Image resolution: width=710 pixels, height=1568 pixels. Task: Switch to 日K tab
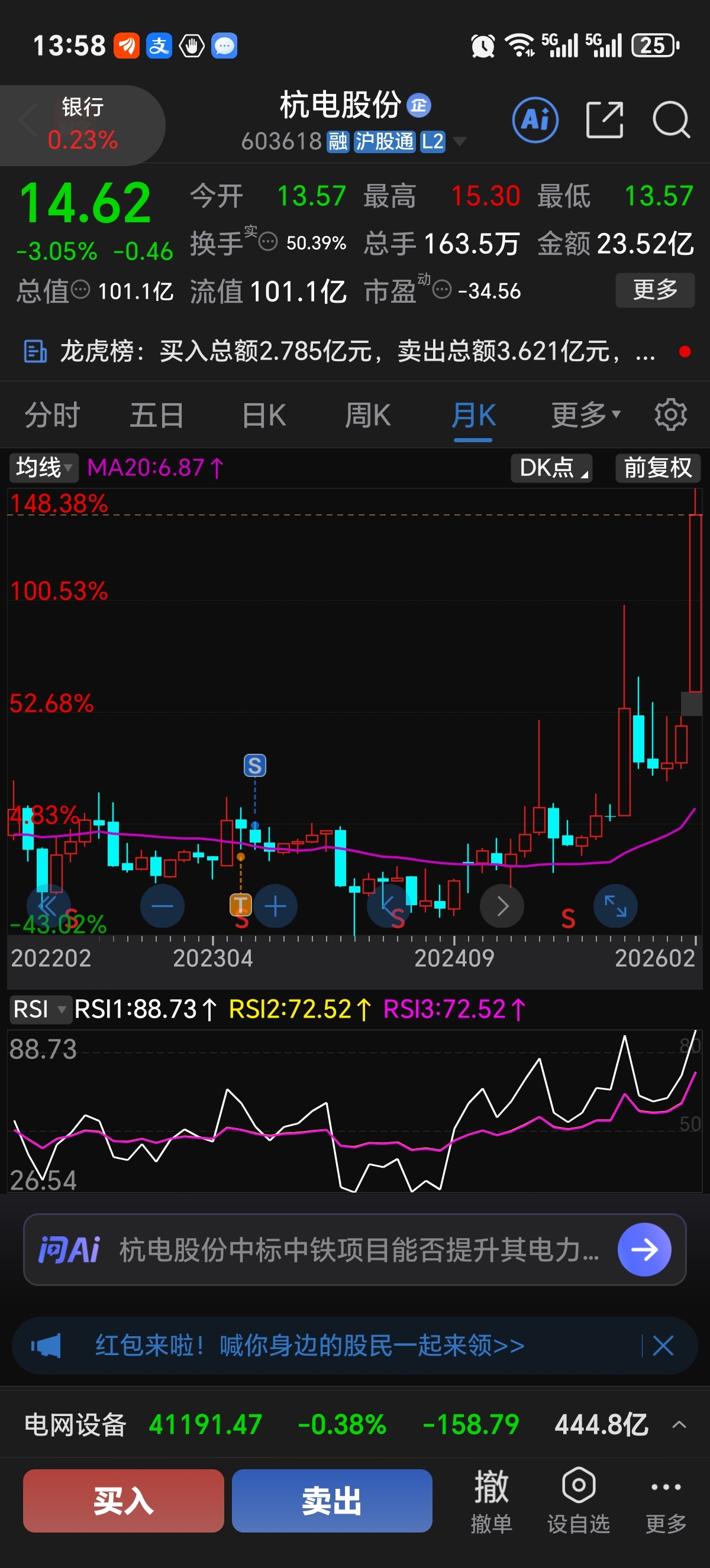(x=264, y=415)
